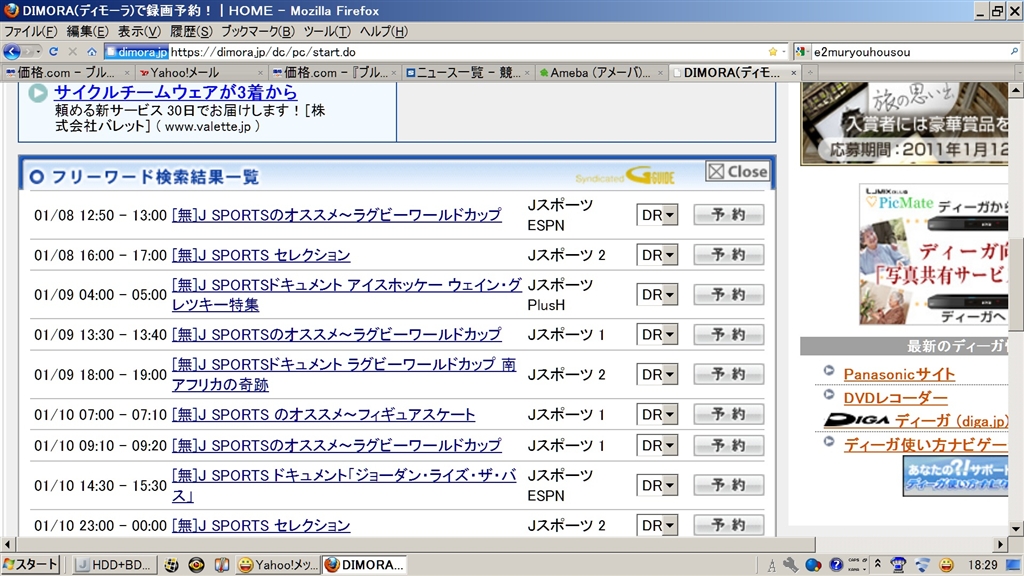Go to the home page icon
The width and height of the screenshot is (1024, 576).
click(91, 52)
